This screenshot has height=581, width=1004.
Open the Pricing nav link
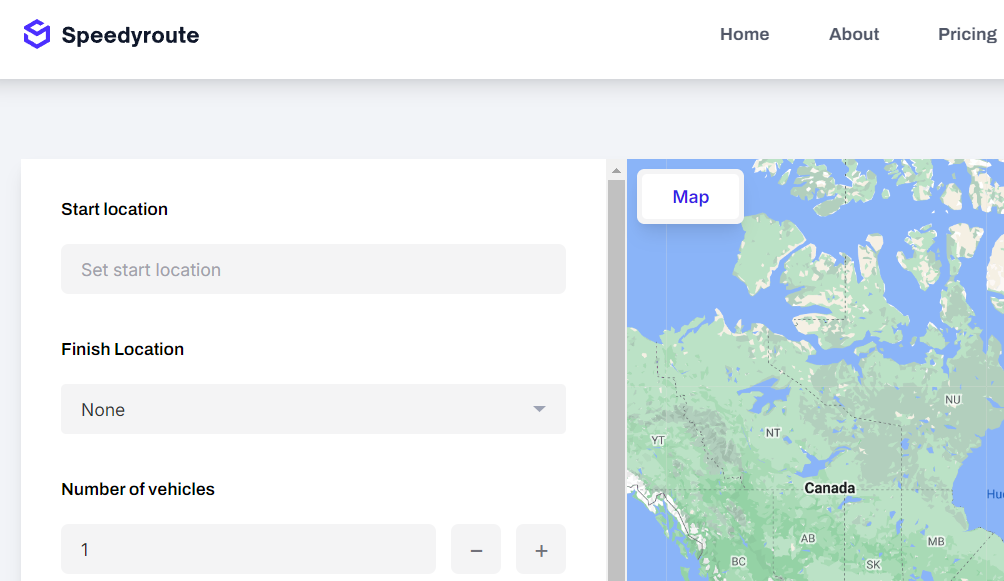(x=966, y=34)
